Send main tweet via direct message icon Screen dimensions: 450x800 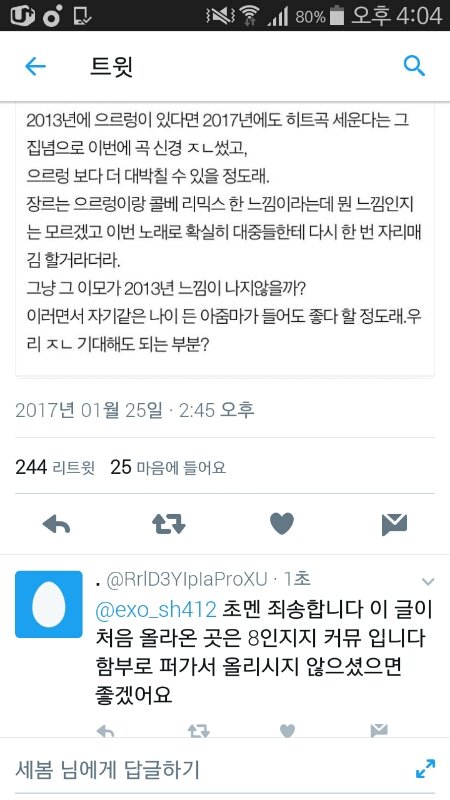pos(394,524)
